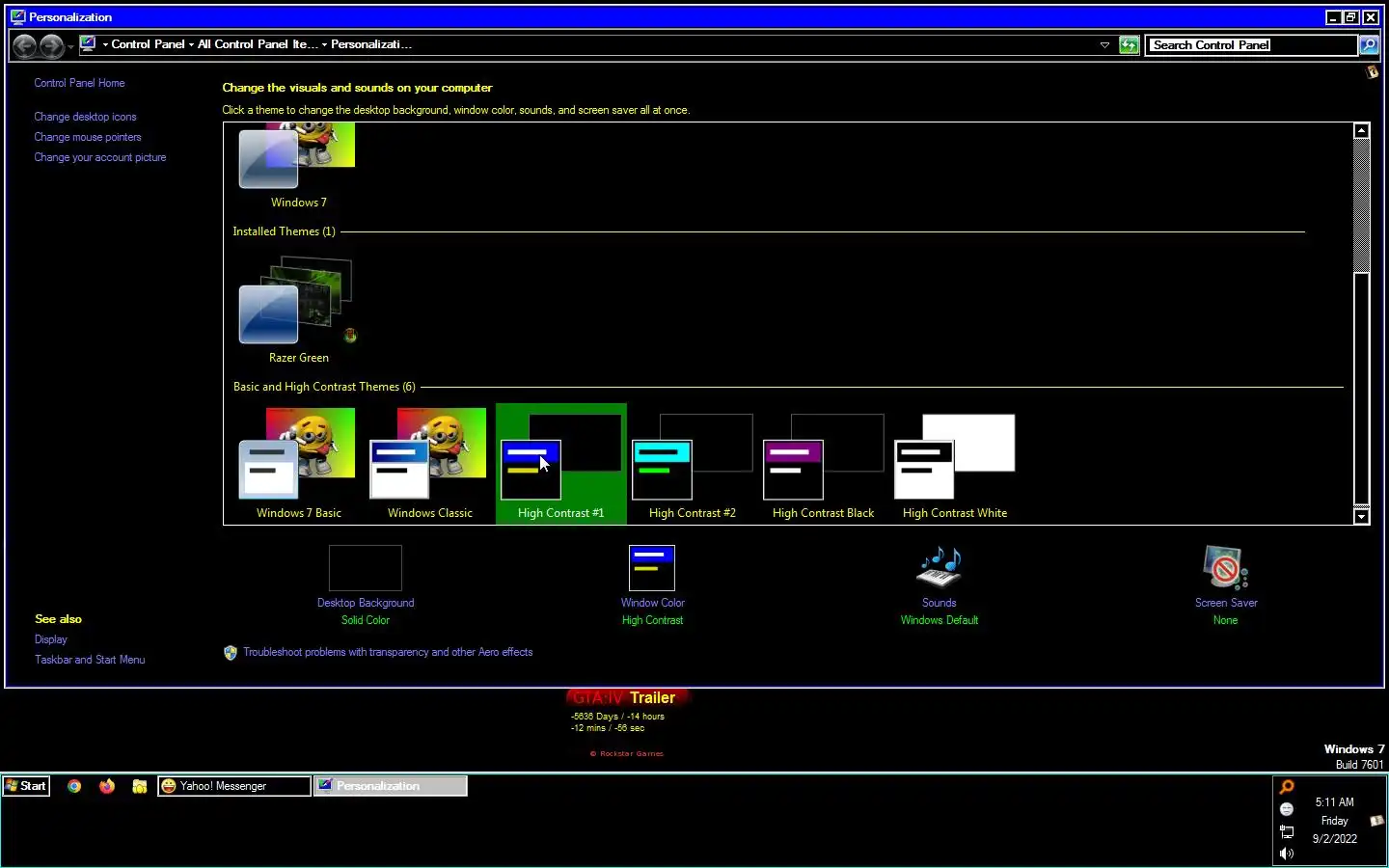Click the face icon in system tray

(x=1286, y=809)
